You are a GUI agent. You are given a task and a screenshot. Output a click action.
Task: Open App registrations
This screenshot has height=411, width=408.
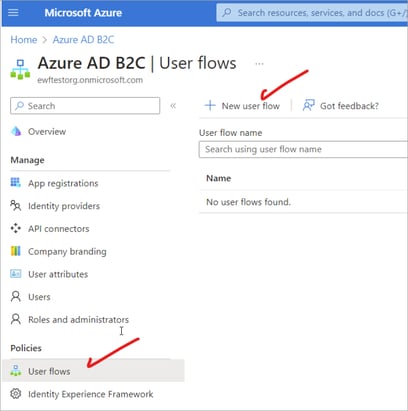[63, 183]
